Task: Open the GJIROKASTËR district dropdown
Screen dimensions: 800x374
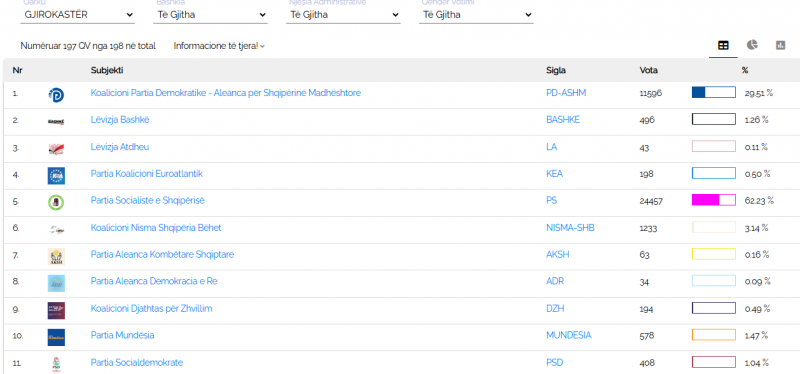Action: [x=78, y=15]
